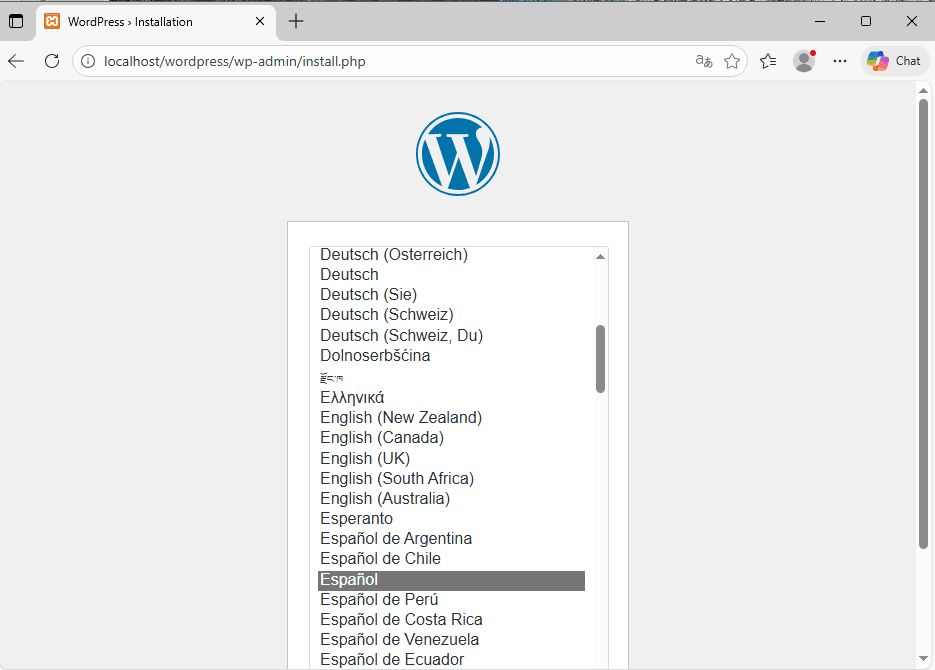The image size is (935, 670).
Task: Open Copilot Chat sidebar
Action: (894, 61)
